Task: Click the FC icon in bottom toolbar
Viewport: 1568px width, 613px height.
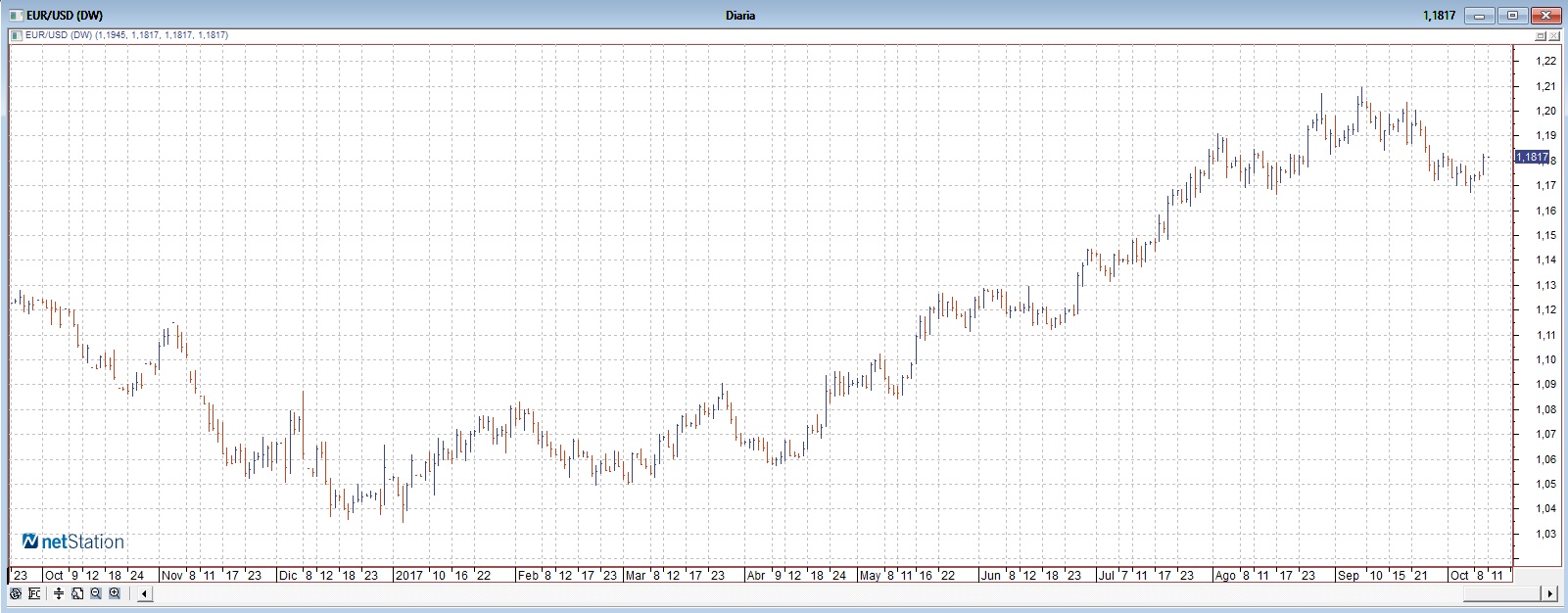Action: tap(34, 593)
